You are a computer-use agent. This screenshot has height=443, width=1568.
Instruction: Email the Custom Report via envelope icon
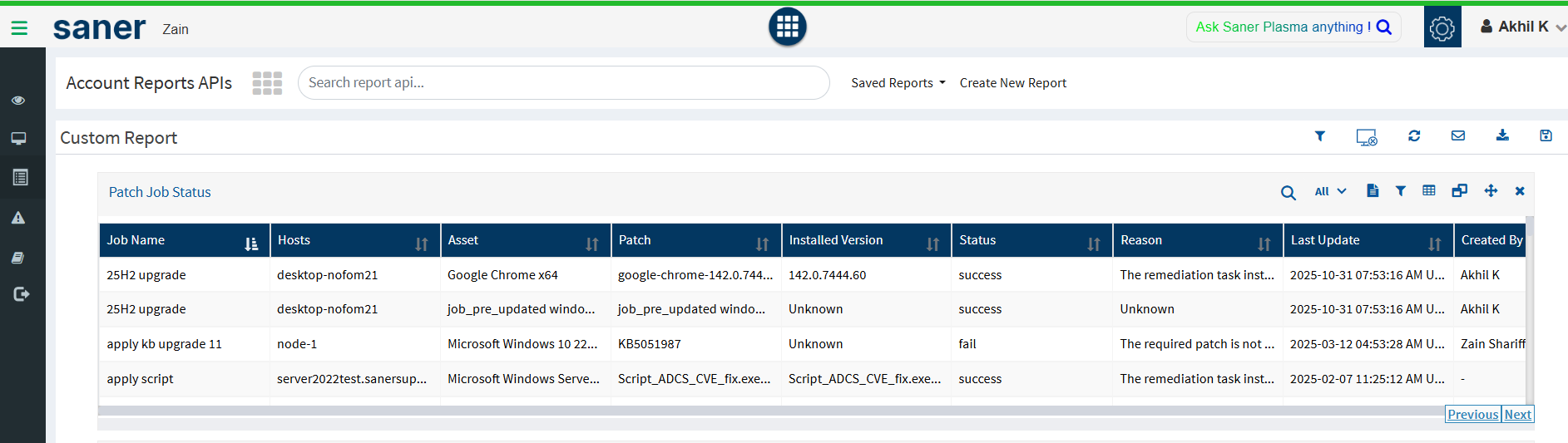[x=1457, y=136]
